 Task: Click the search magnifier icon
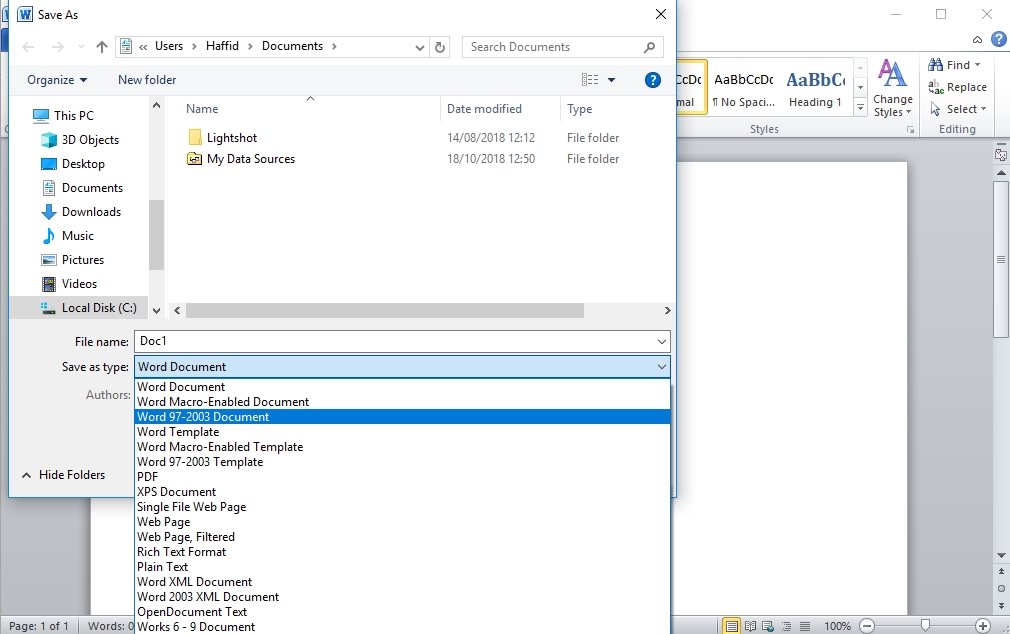coord(649,47)
